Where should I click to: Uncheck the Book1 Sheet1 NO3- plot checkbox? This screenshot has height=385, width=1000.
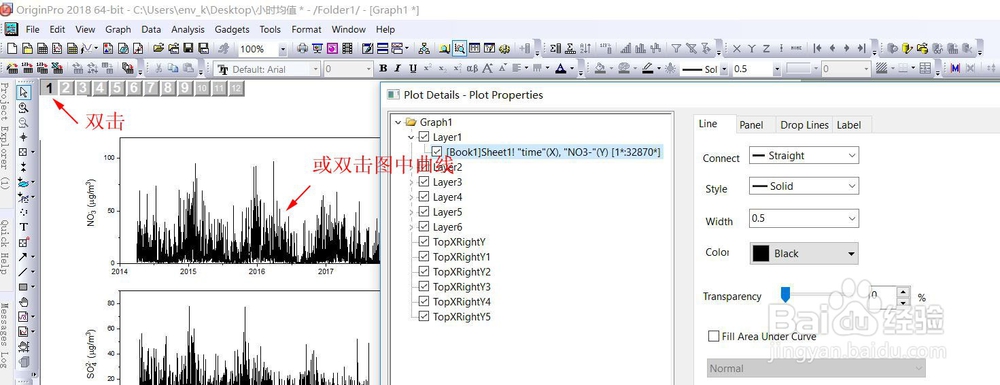[x=436, y=152]
